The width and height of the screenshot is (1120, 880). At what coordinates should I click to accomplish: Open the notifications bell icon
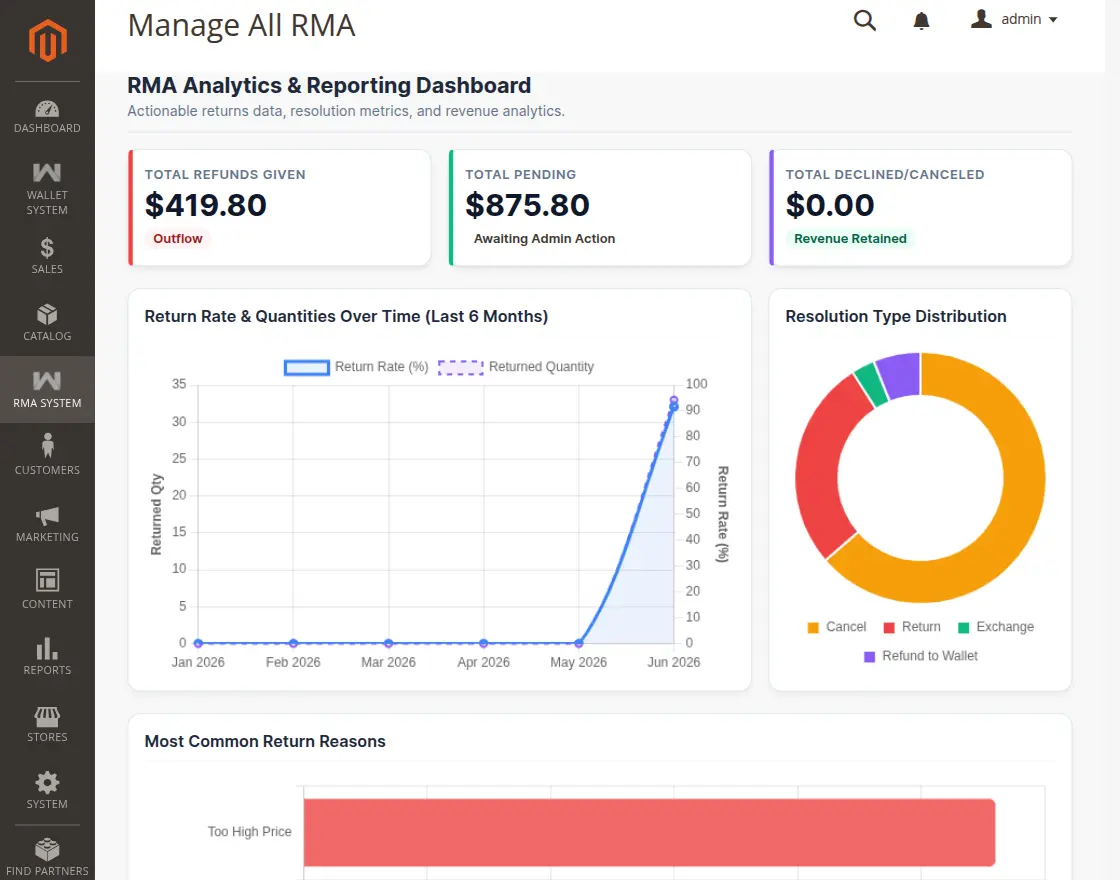point(921,20)
